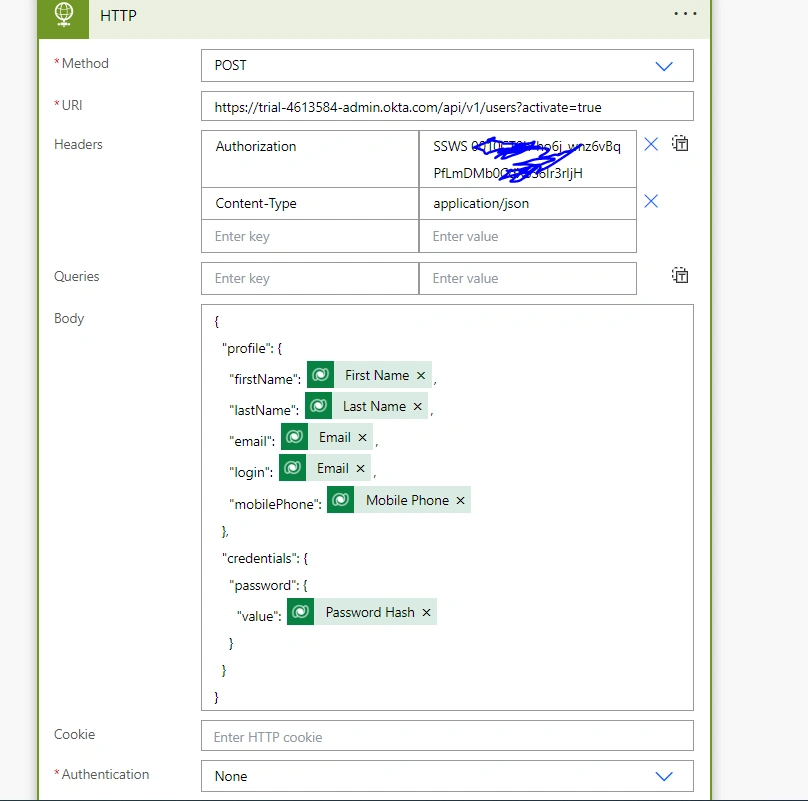Click the login field Email token icon

coord(292,468)
